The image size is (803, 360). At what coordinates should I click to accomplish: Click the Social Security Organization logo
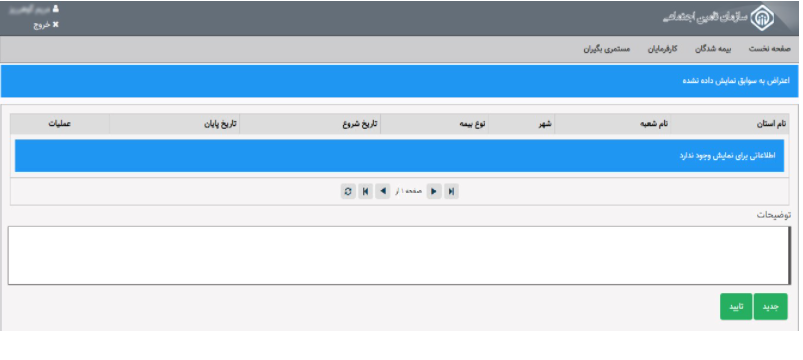(x=763, y=18)
